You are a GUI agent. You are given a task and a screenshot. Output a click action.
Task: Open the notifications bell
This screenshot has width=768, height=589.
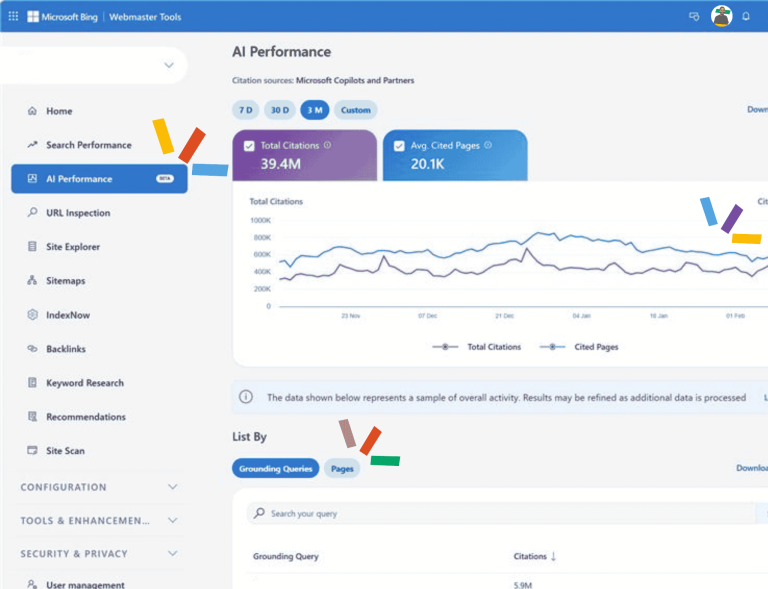[x=745, y=17]
